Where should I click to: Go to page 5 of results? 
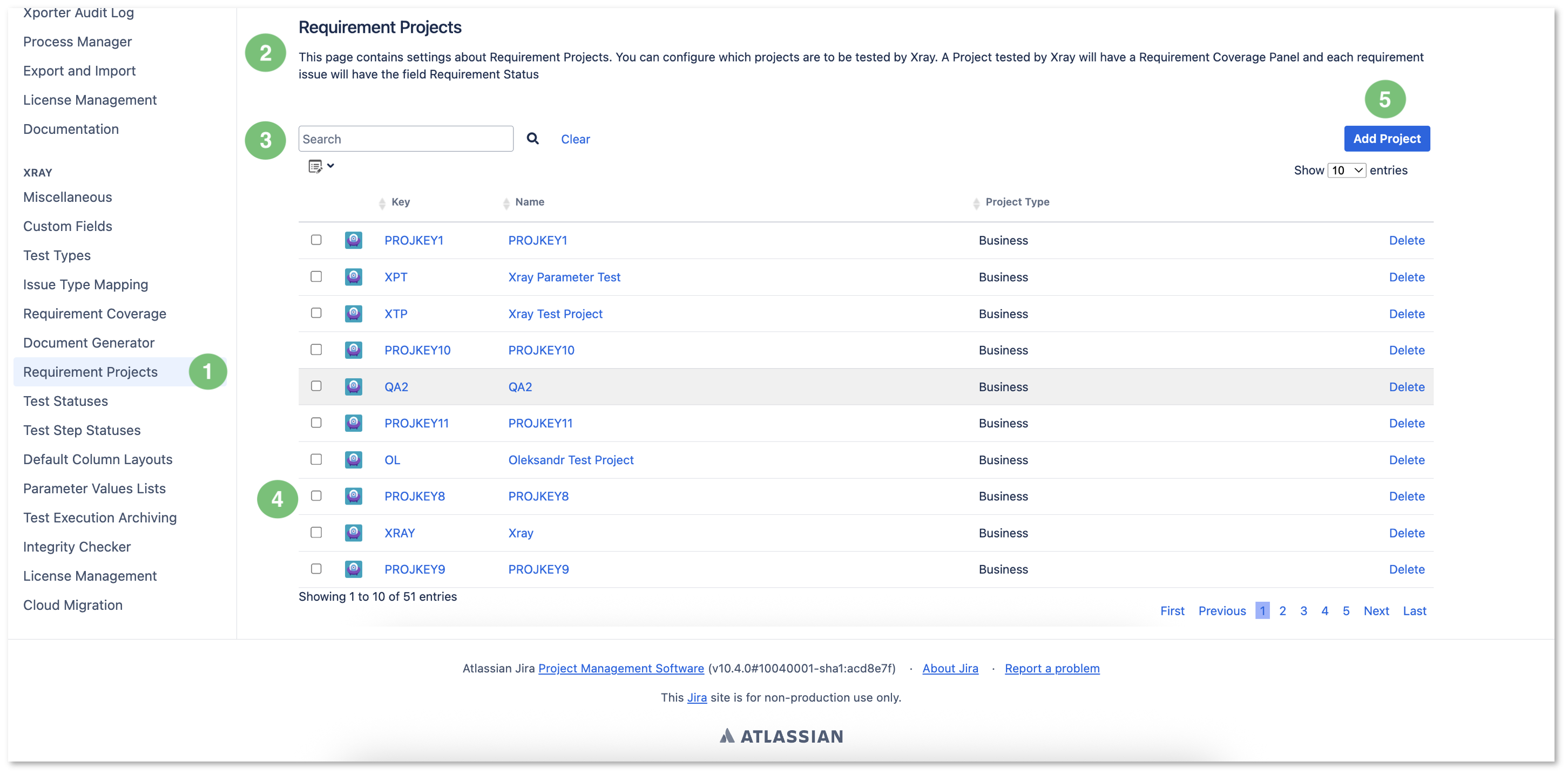coord(1346,611)
